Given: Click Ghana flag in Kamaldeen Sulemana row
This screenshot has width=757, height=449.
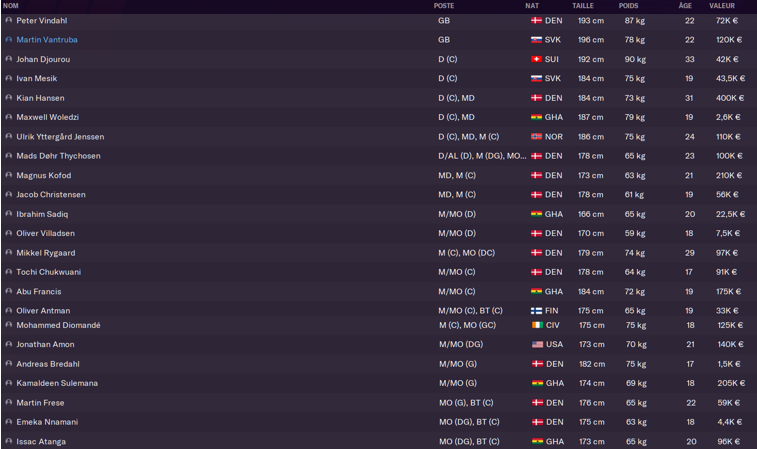Looking at the screenshot, I should [537, 383].
